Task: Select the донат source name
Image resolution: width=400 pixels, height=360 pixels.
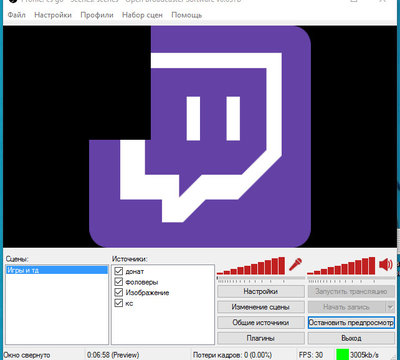Action: pos(135,271)
